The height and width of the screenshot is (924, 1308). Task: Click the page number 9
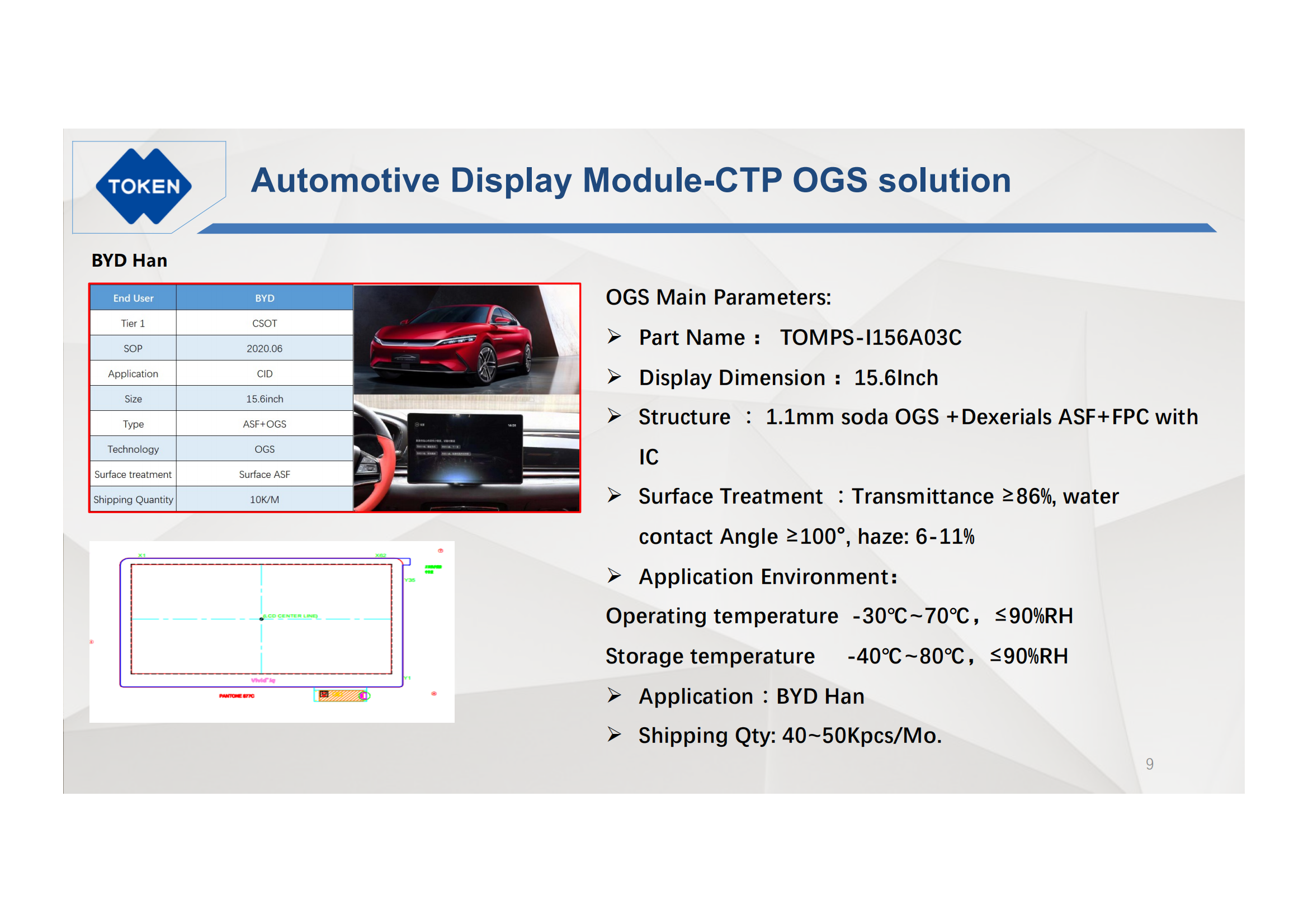pyautogui.click(x=1149, y=764)
